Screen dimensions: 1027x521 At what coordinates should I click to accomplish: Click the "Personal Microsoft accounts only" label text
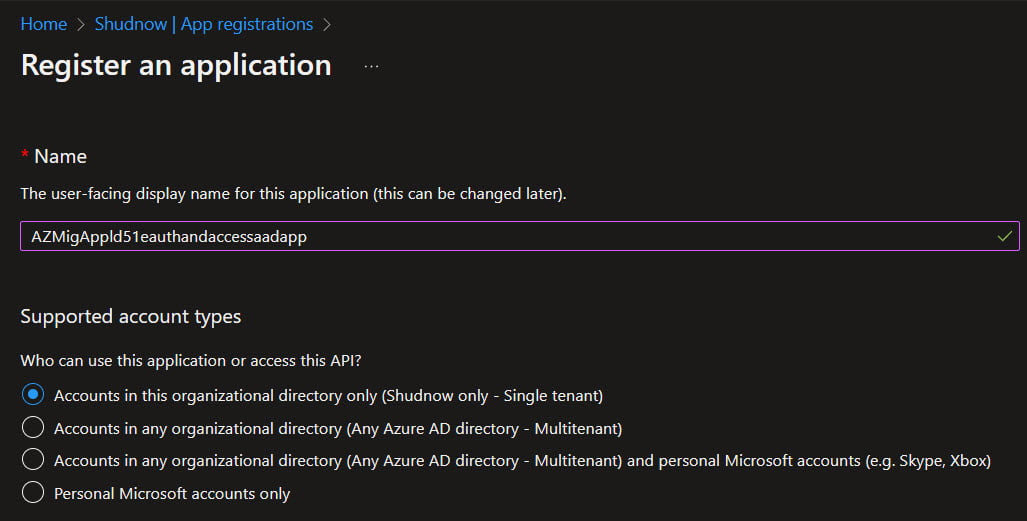click(172, 493)
